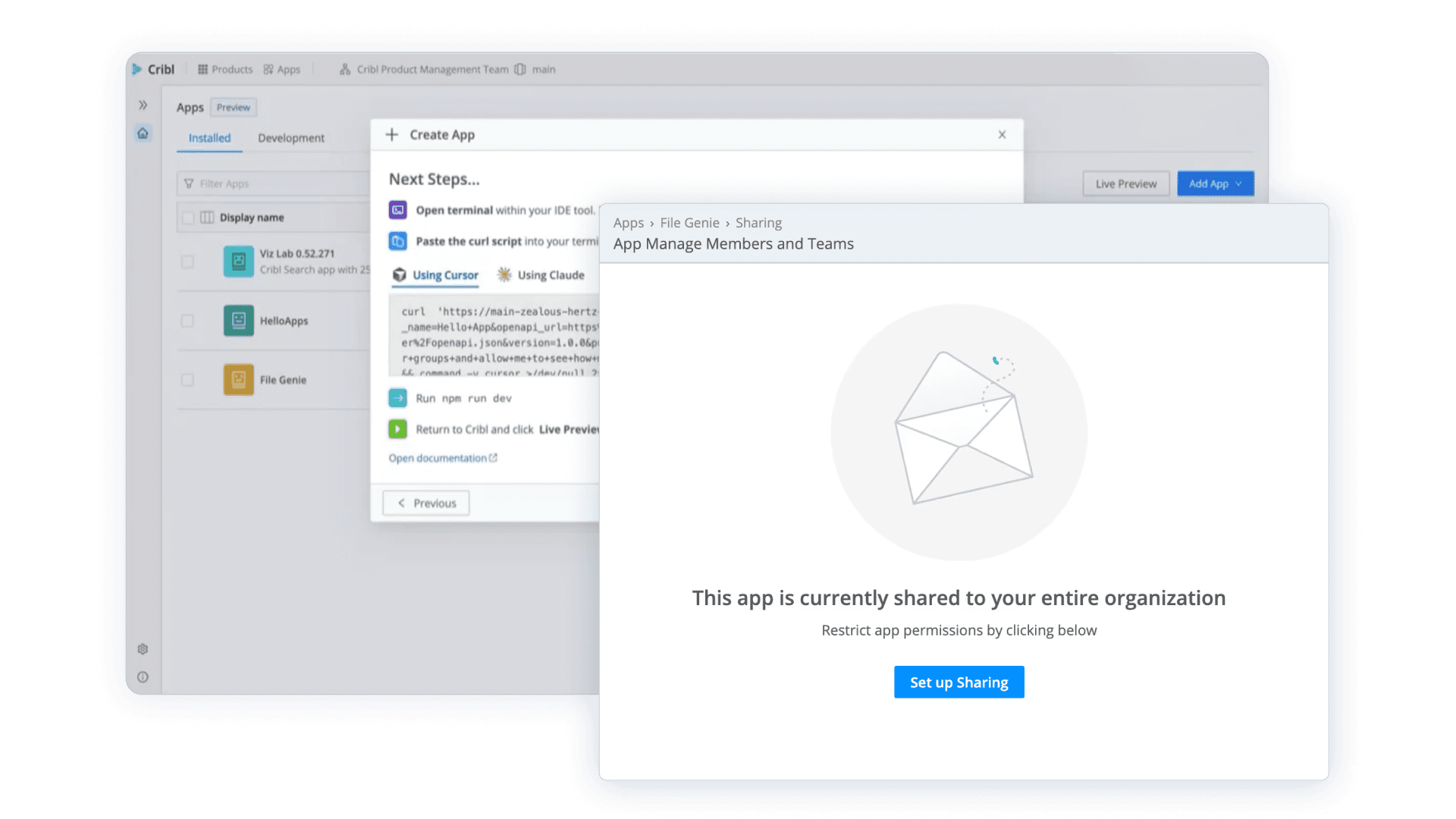Click the Set up Sharing button
The height and width of the screenshot is (819, 1456).
click(x=959, y=682)
